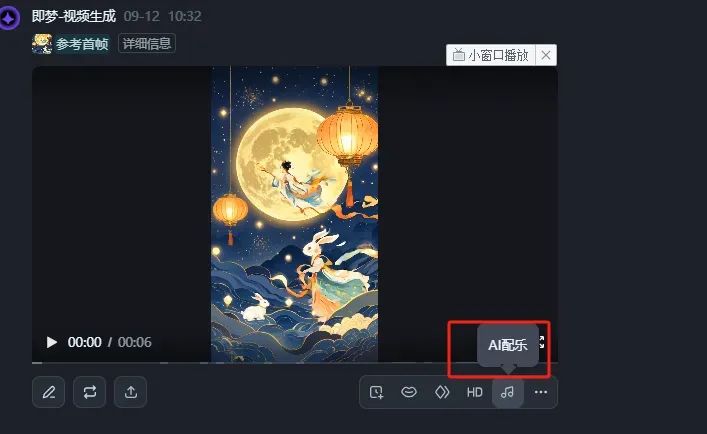Close the 小窗口播放 popup with X
This screenshot has width=707, height=434.
click(x=546, y=55)
